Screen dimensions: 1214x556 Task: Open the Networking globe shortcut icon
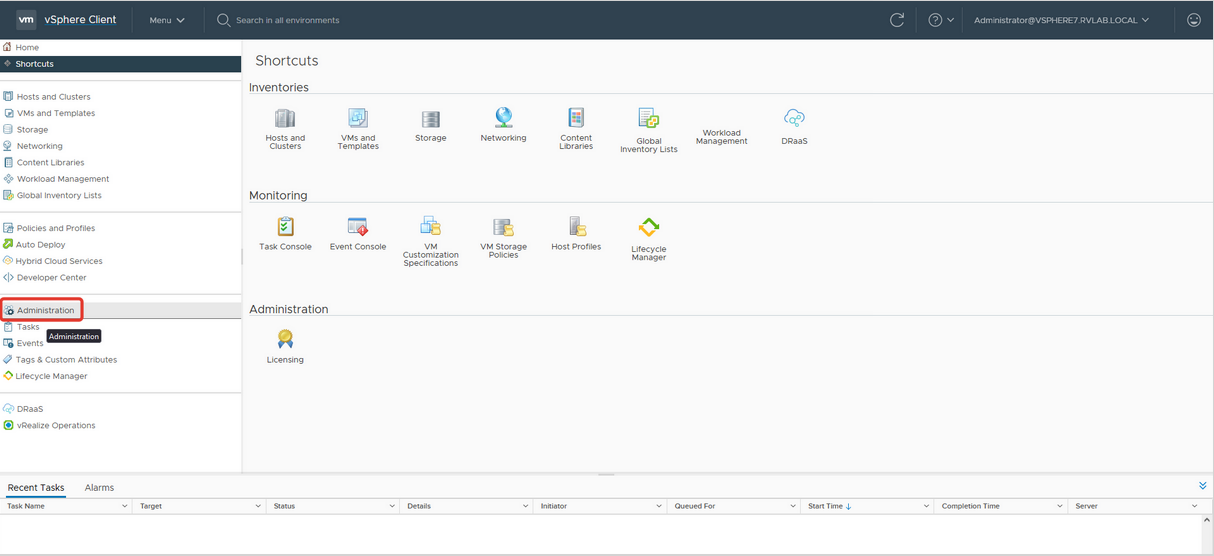(504, 118)
